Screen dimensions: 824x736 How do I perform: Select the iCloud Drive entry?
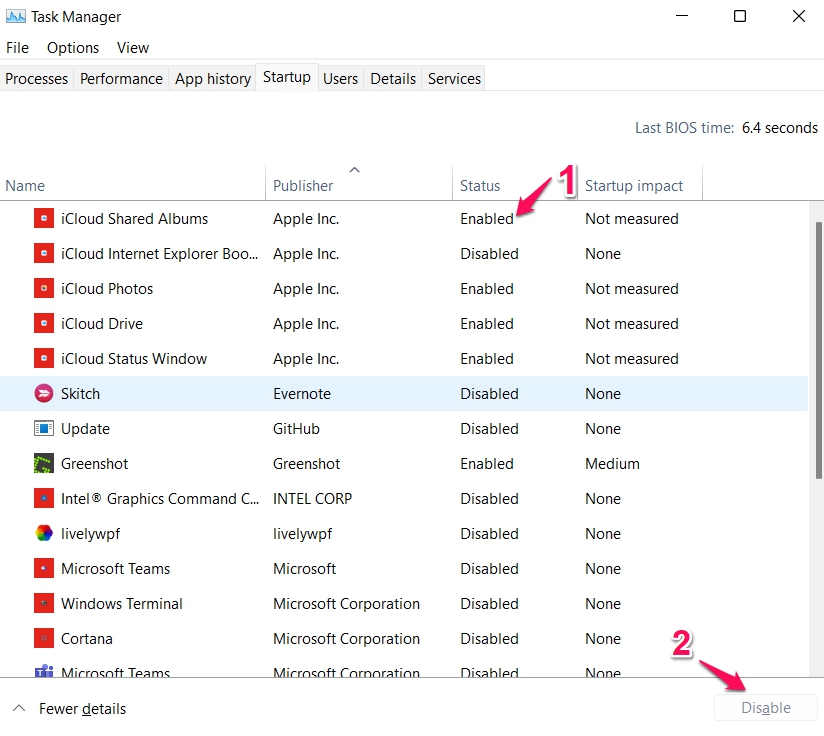101,324
